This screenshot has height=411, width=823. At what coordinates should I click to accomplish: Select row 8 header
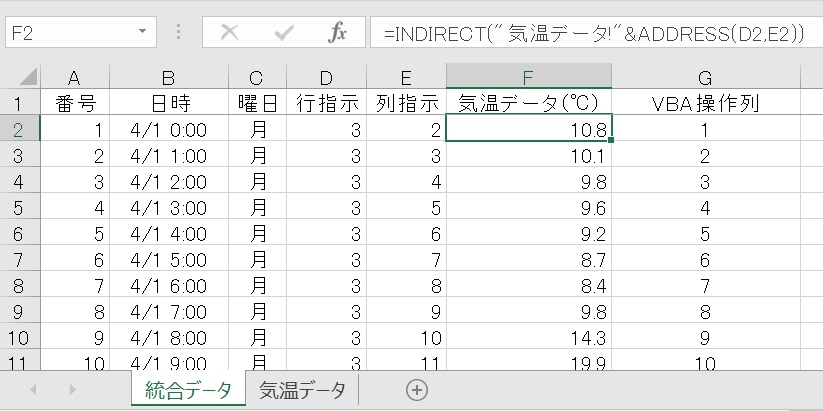pos(20,286)
